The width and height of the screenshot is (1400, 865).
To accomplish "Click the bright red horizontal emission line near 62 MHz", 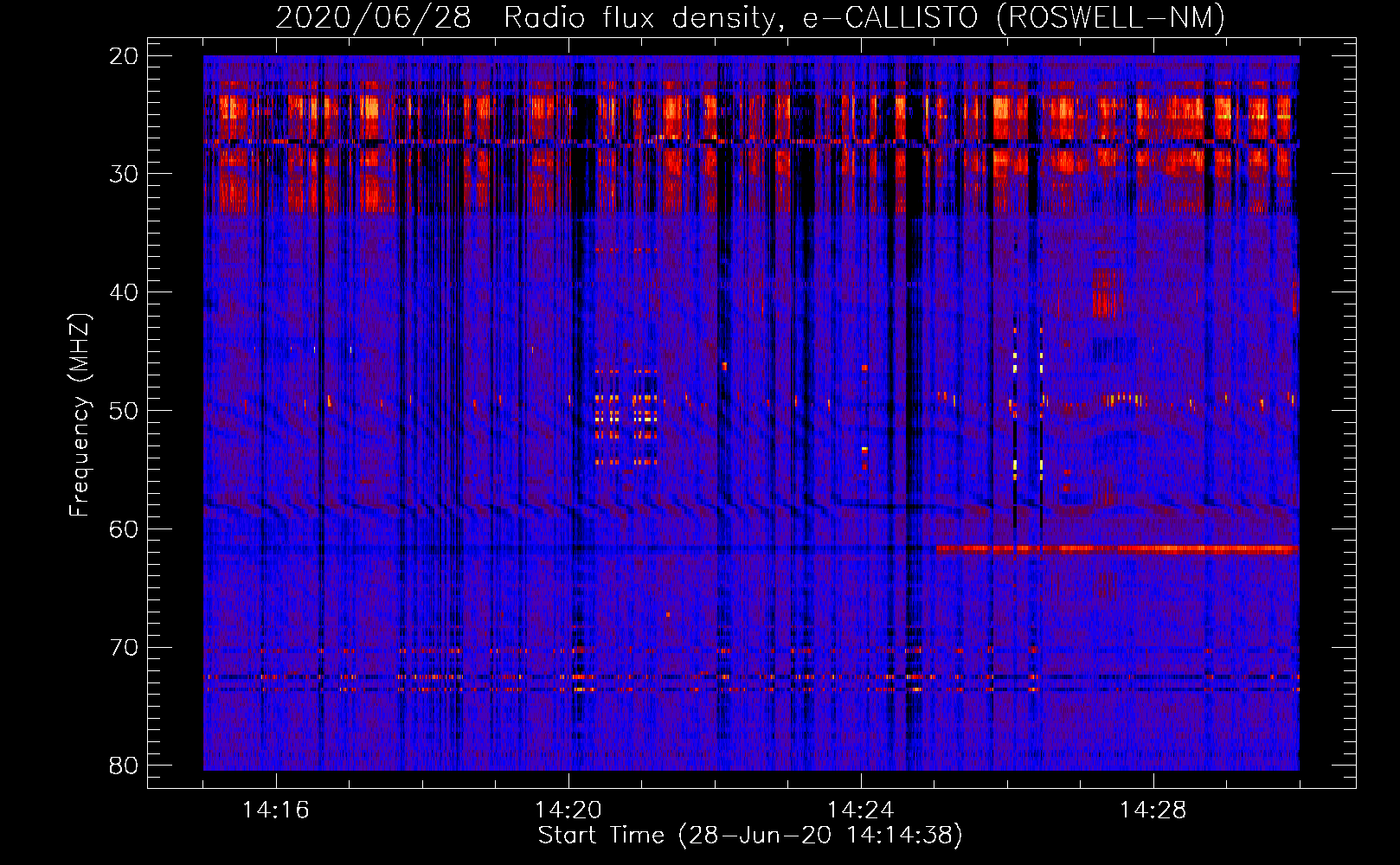I will pyautogui.click(x=1117, y=548).
